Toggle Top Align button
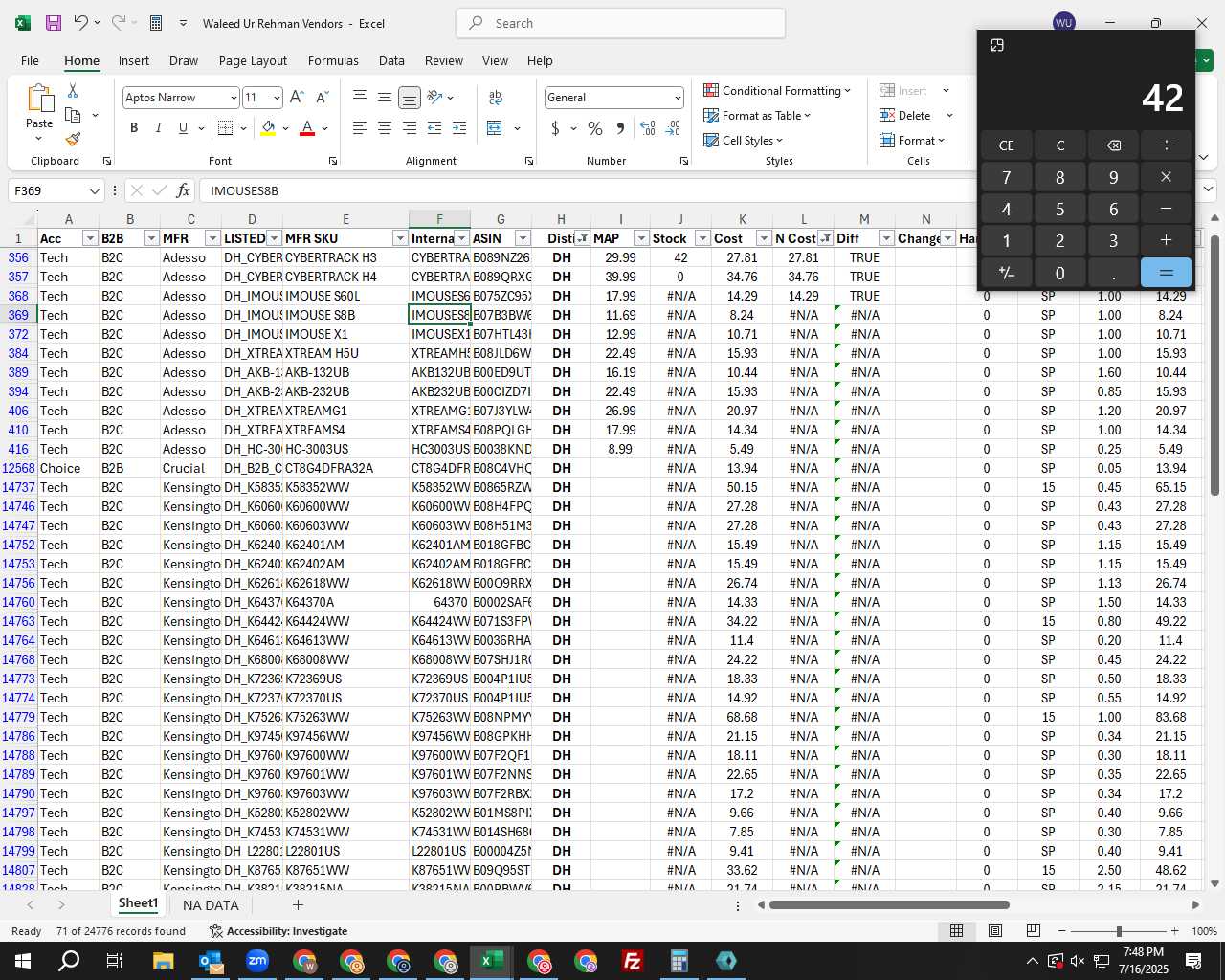The image size is (1225, 980). [x=360, y=98]
